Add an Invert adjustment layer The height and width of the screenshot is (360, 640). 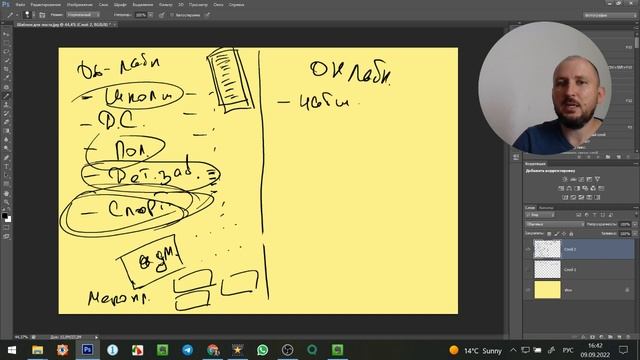tap(565, 197)
